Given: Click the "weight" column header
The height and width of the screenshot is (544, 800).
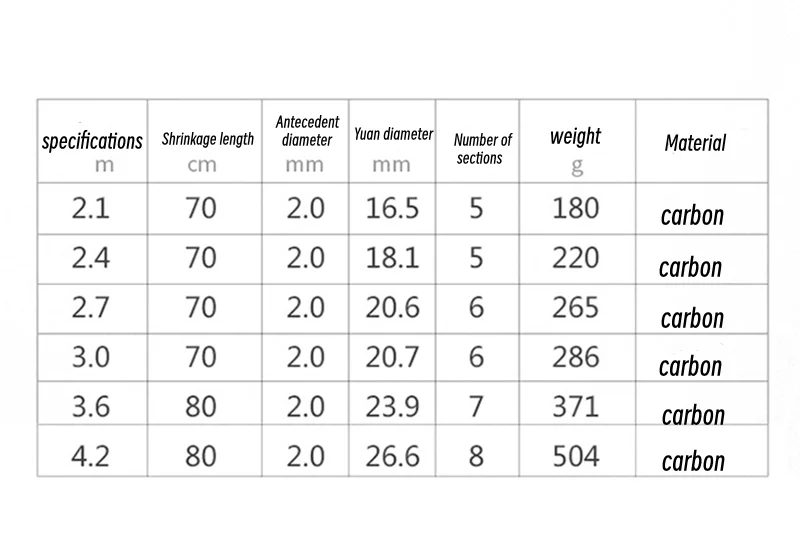Looking at the screenshot, I should tap(576, 136).
